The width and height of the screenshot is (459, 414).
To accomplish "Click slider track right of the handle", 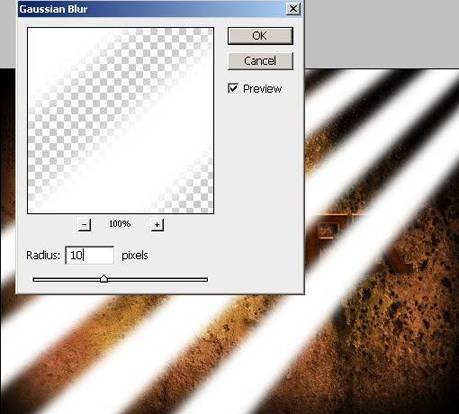I will 157,279.
